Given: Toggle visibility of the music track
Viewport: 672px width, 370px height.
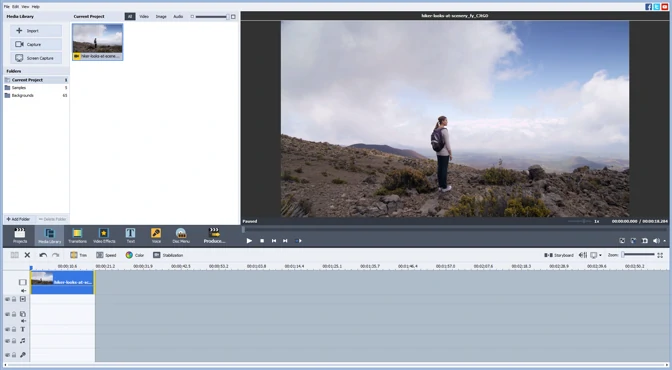Looking at the screenshot, I should pos(7,341).
